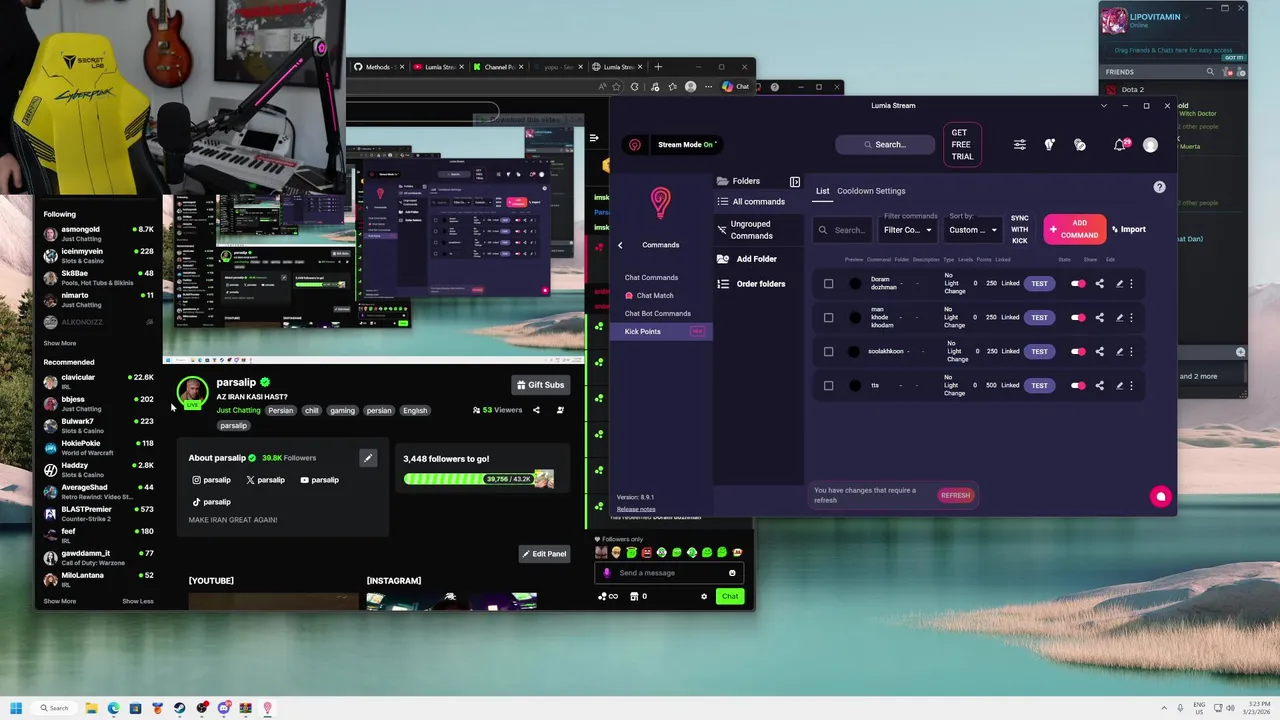Open more options for Doram dozhman
1280x720 pixels.
[1131, 284]
